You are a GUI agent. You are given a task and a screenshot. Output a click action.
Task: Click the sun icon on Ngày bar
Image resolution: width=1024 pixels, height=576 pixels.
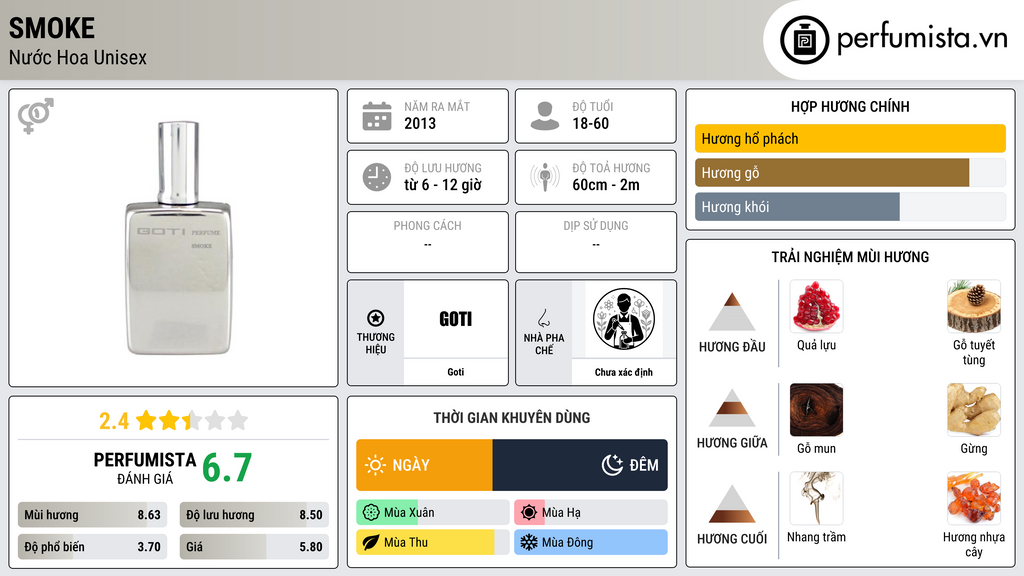[376, 465]
